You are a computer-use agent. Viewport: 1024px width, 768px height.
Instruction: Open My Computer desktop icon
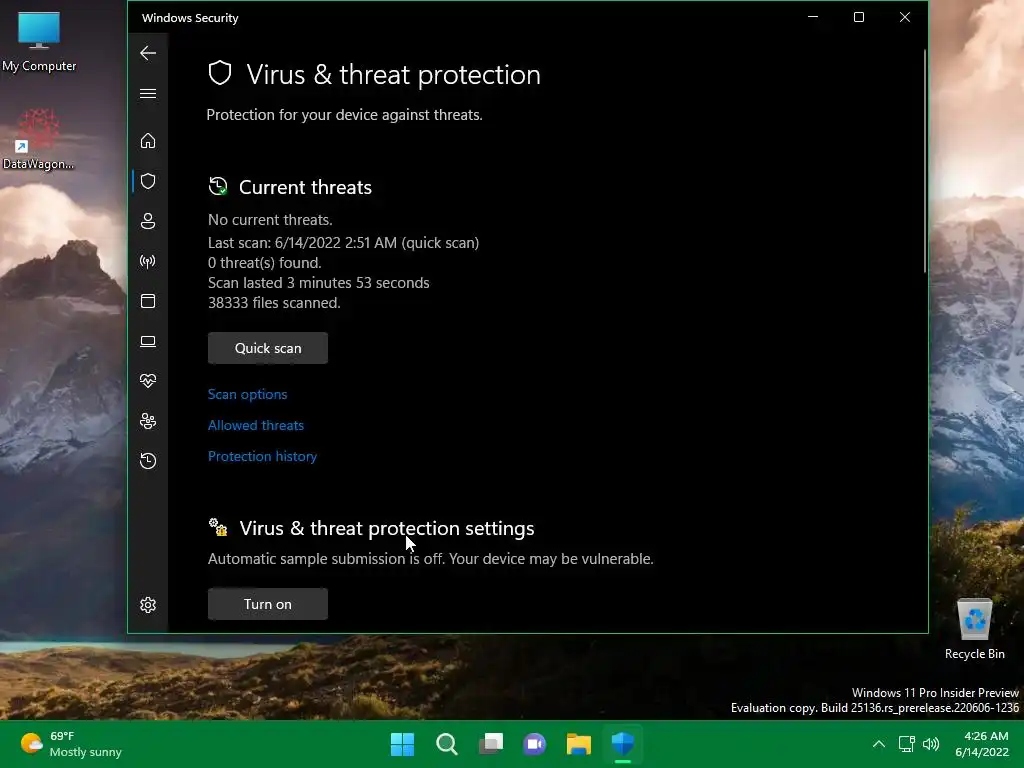pos(39,40)
